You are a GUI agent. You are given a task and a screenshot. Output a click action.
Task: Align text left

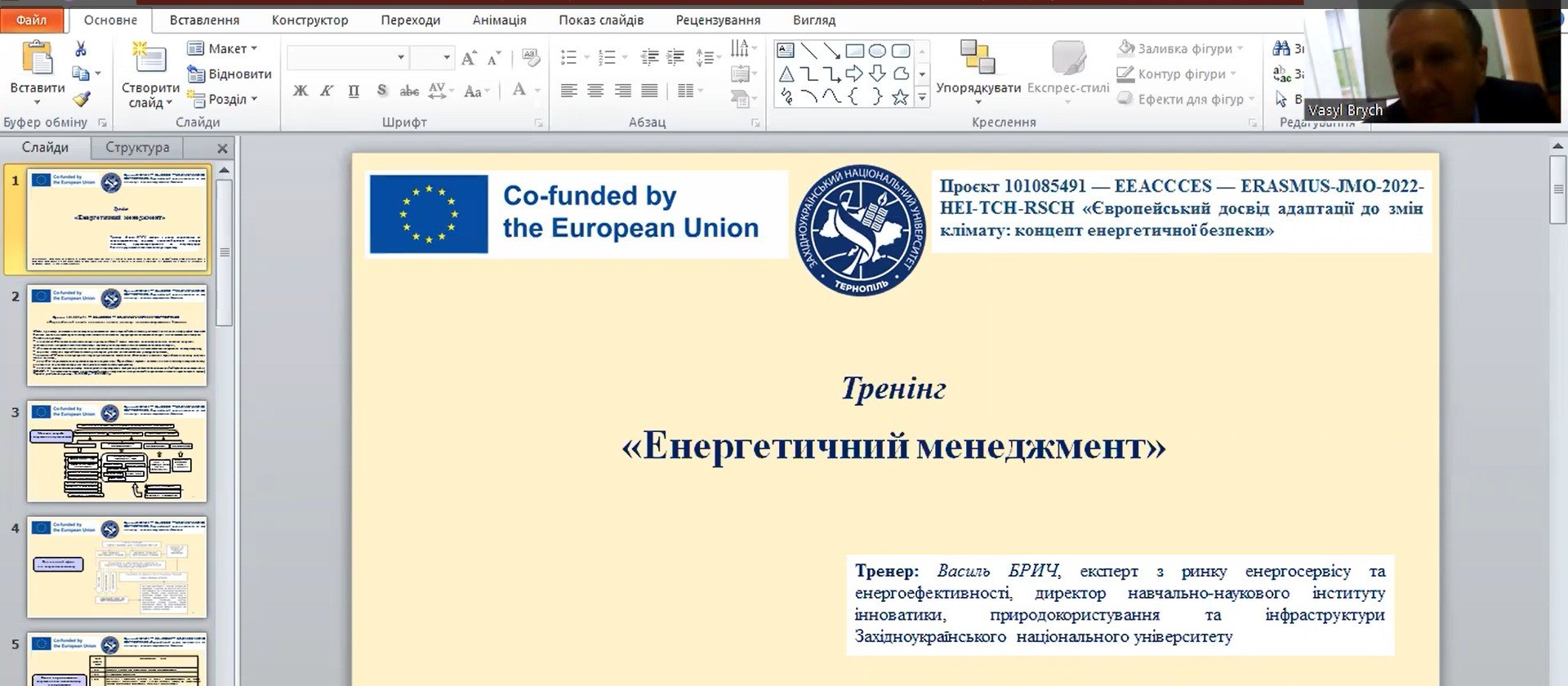tap(568, 91)
